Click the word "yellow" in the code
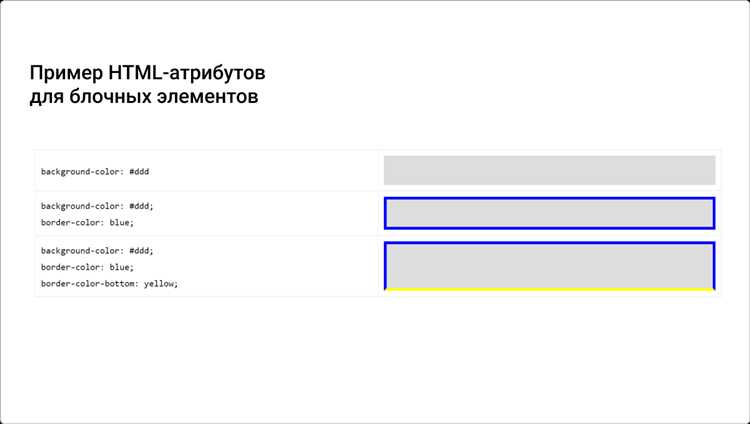This screenshot has height=424, width=750. pos(159,283)
